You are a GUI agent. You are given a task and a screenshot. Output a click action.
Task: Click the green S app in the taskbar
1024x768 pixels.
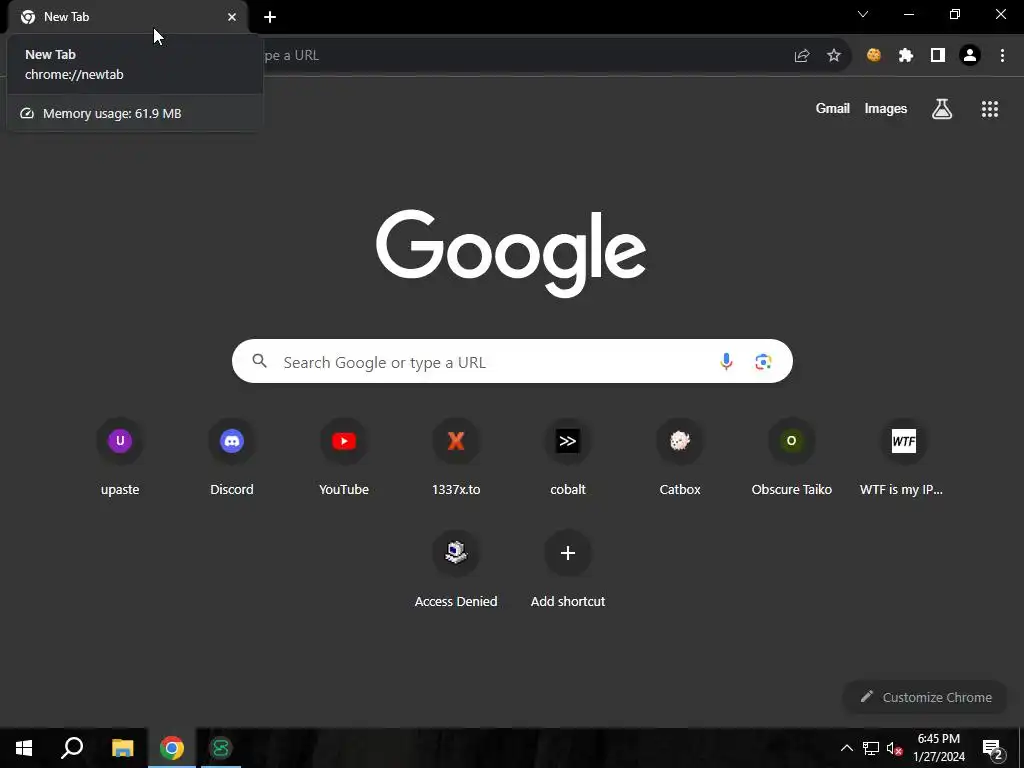(x=221, y=748)
